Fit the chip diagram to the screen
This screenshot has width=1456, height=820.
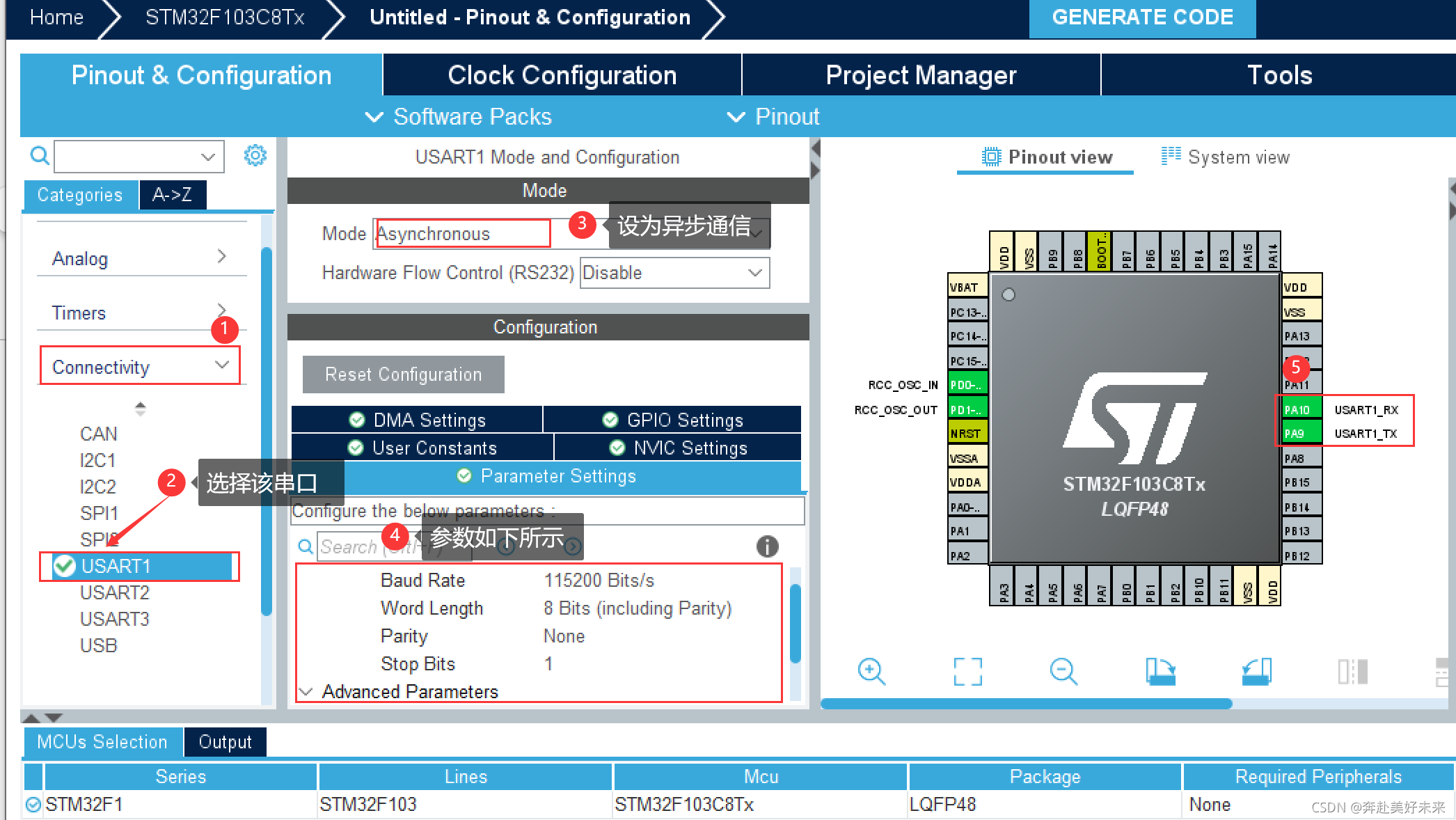tap(967, 671)
